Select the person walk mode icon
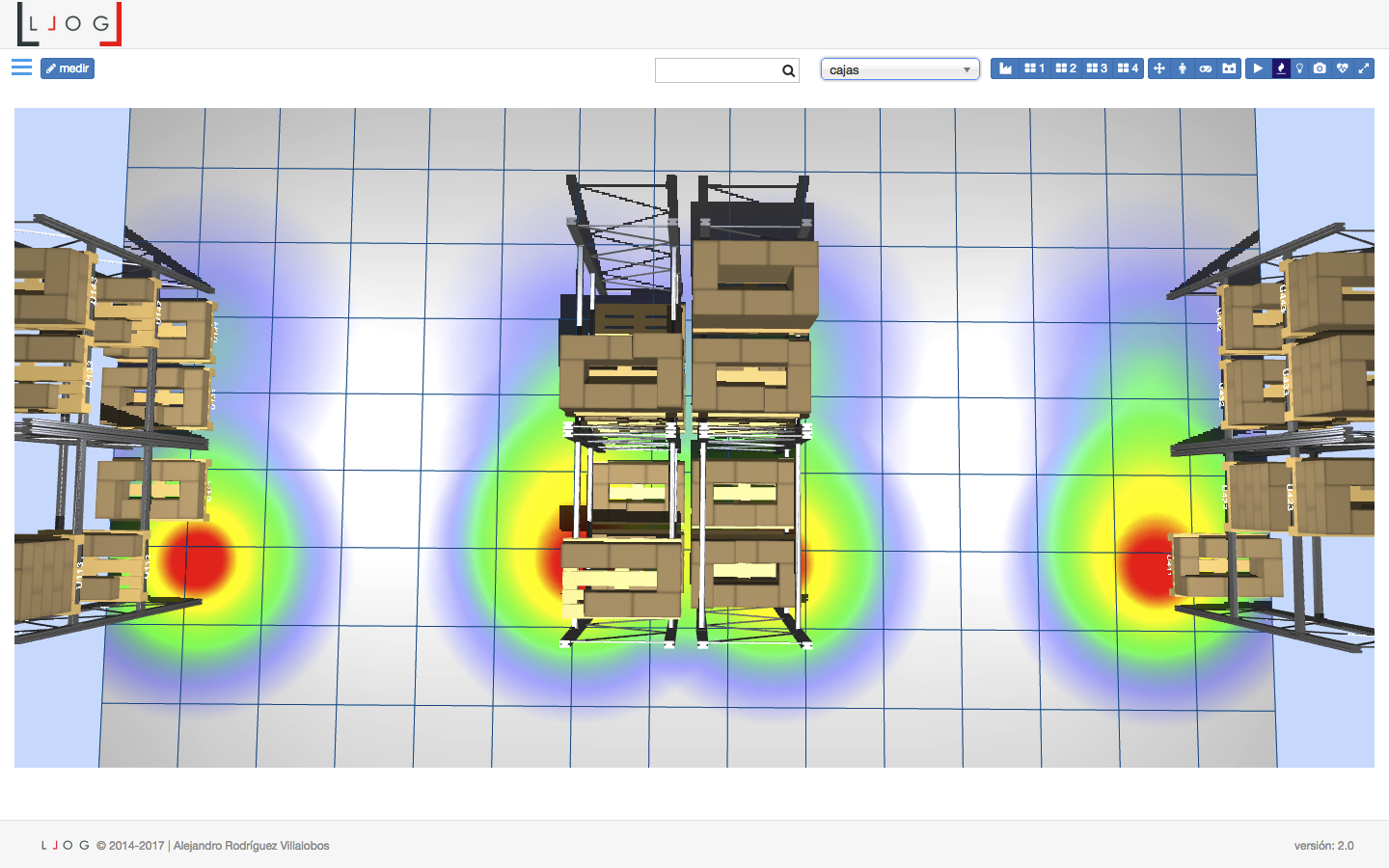This screenshot has width=1389, height=868. (x=1183, y=68)
